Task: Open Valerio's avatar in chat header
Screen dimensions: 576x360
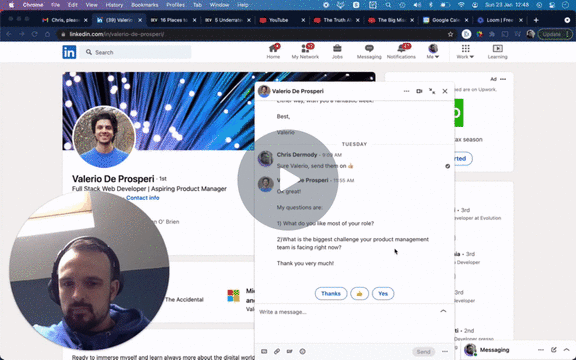Action: tap(264, 91)
